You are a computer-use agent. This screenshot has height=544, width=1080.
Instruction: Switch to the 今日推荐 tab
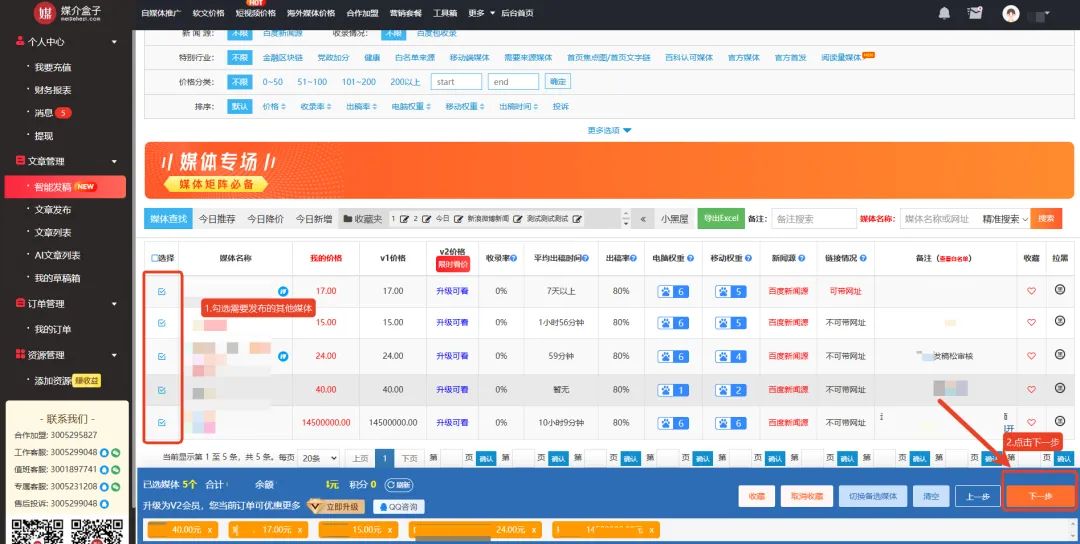[219, 219]
